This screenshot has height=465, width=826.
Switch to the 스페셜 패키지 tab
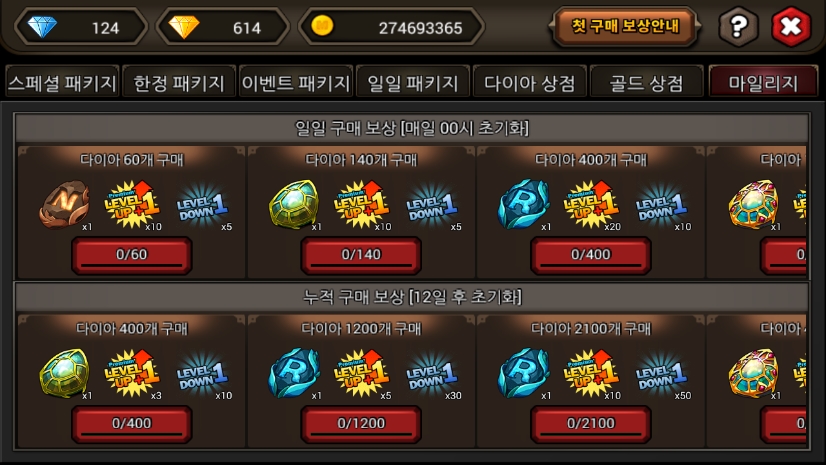click(62, 83)
